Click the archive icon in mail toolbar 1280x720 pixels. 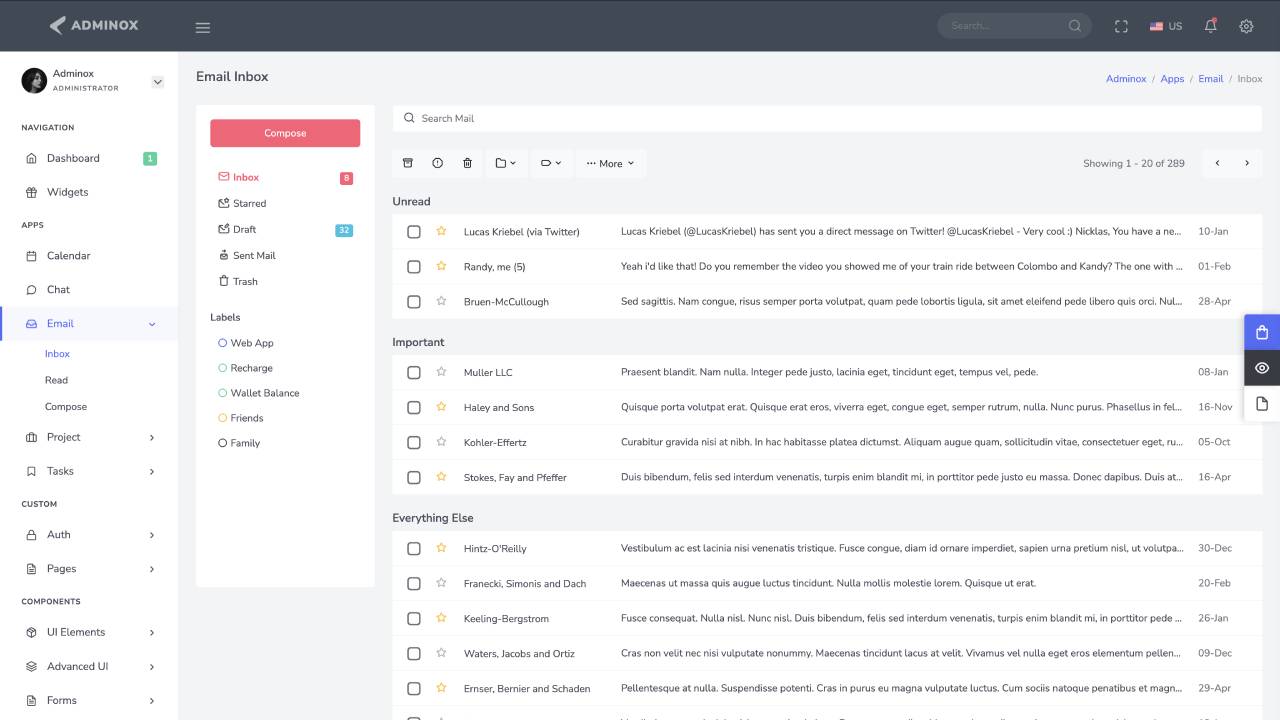pyautogui.click(x=407, y=163)
